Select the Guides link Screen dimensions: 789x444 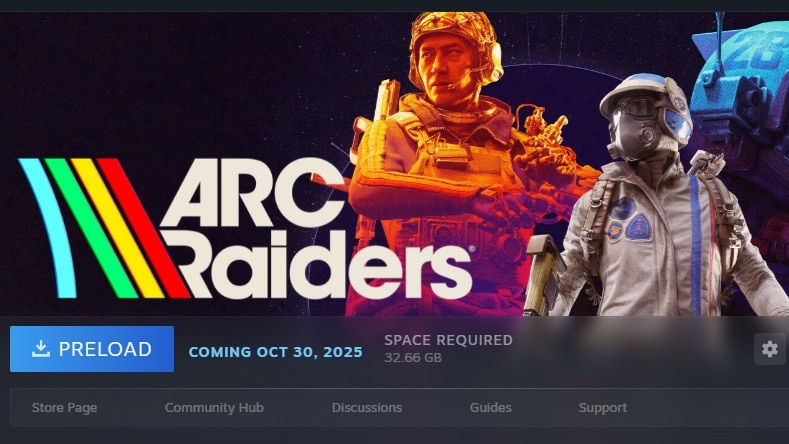[491, 407]
